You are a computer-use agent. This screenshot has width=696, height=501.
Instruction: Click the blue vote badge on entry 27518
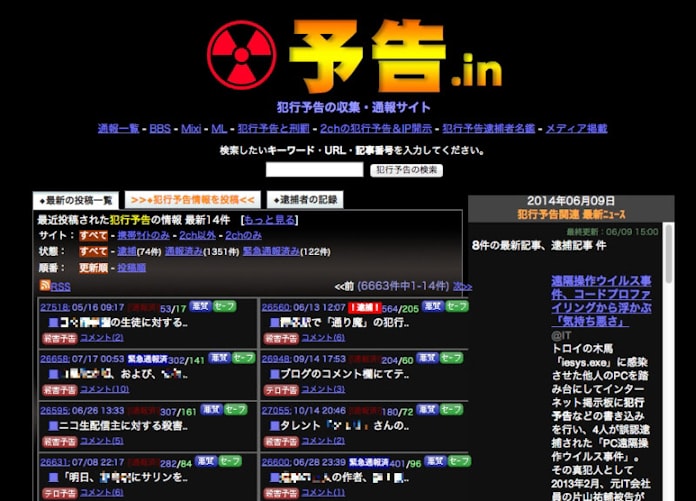click(x=200, y=306)
